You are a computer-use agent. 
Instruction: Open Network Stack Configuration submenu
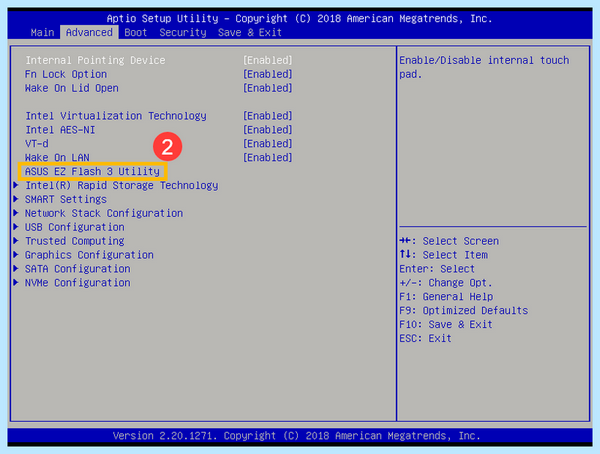pos(104,213)
